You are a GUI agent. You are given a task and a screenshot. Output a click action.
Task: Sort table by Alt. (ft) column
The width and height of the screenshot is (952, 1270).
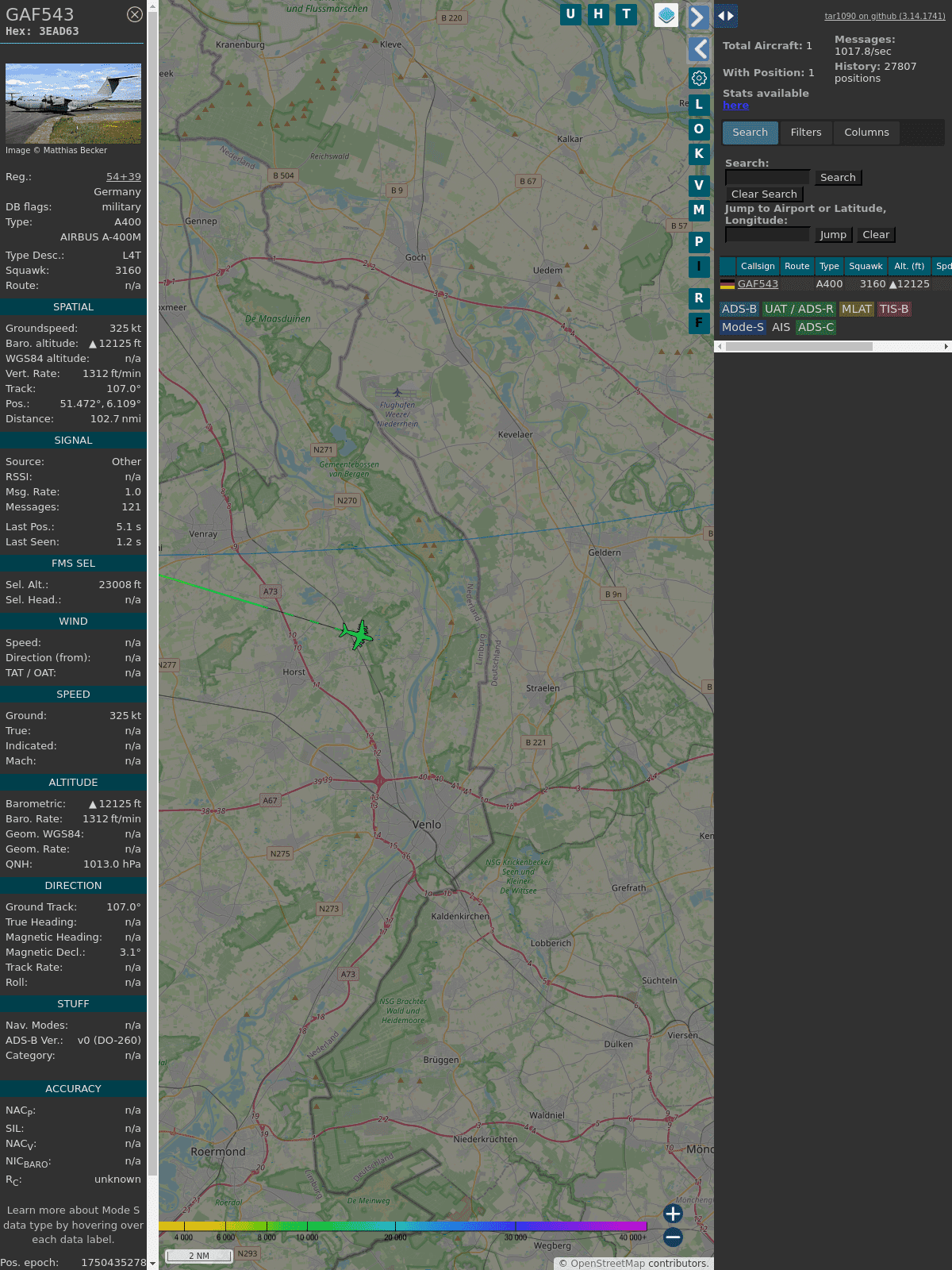[909, 267]
